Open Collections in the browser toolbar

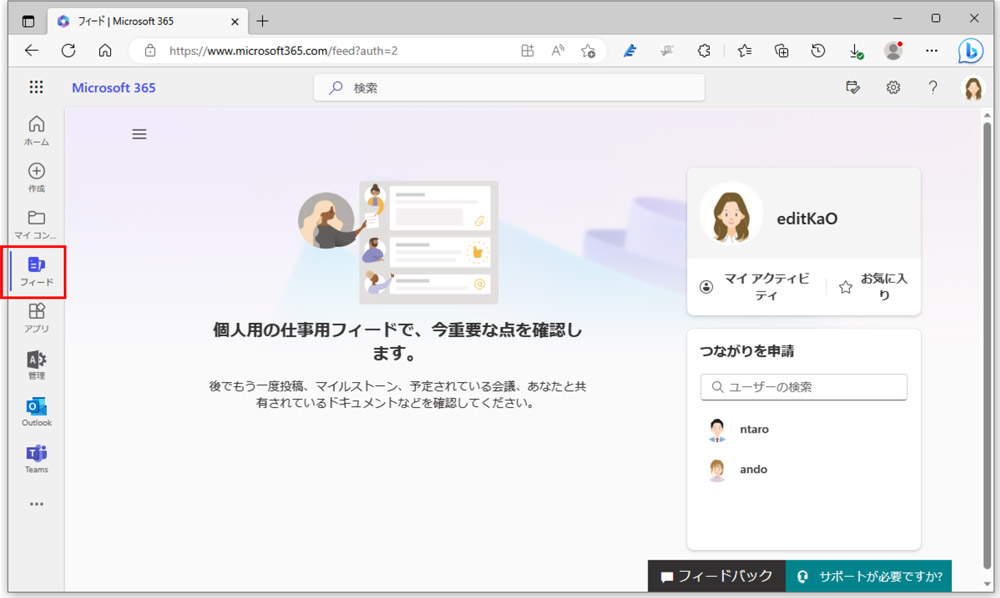781,51
